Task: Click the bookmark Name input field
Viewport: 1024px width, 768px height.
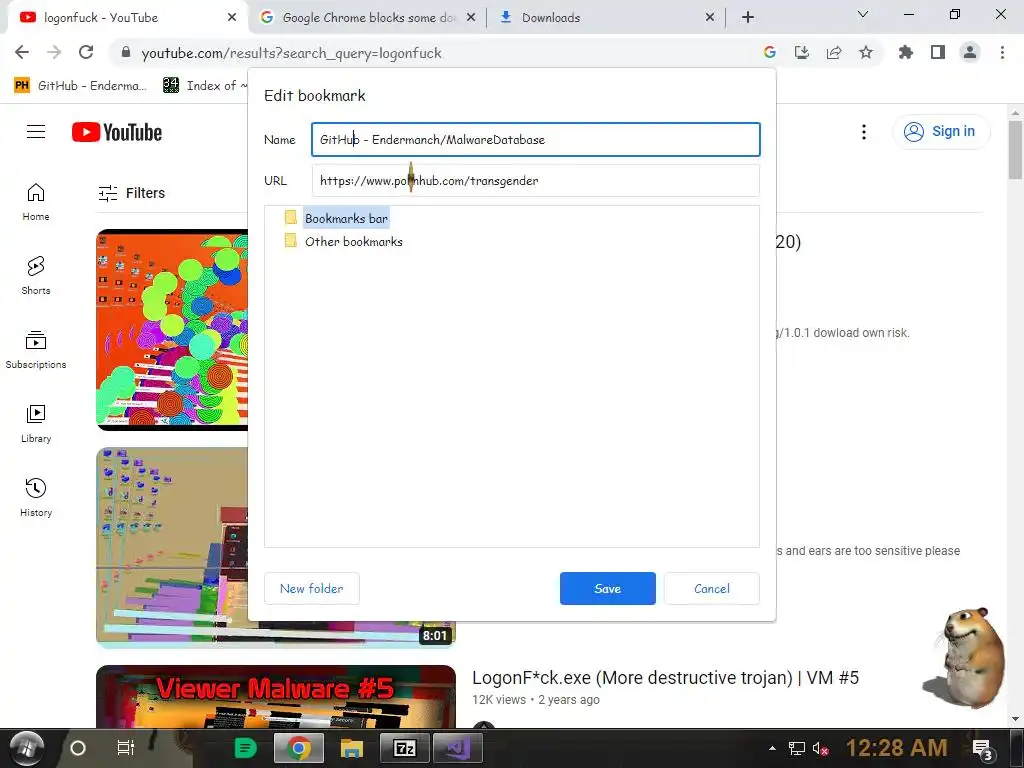Action: tap(536, 139)
